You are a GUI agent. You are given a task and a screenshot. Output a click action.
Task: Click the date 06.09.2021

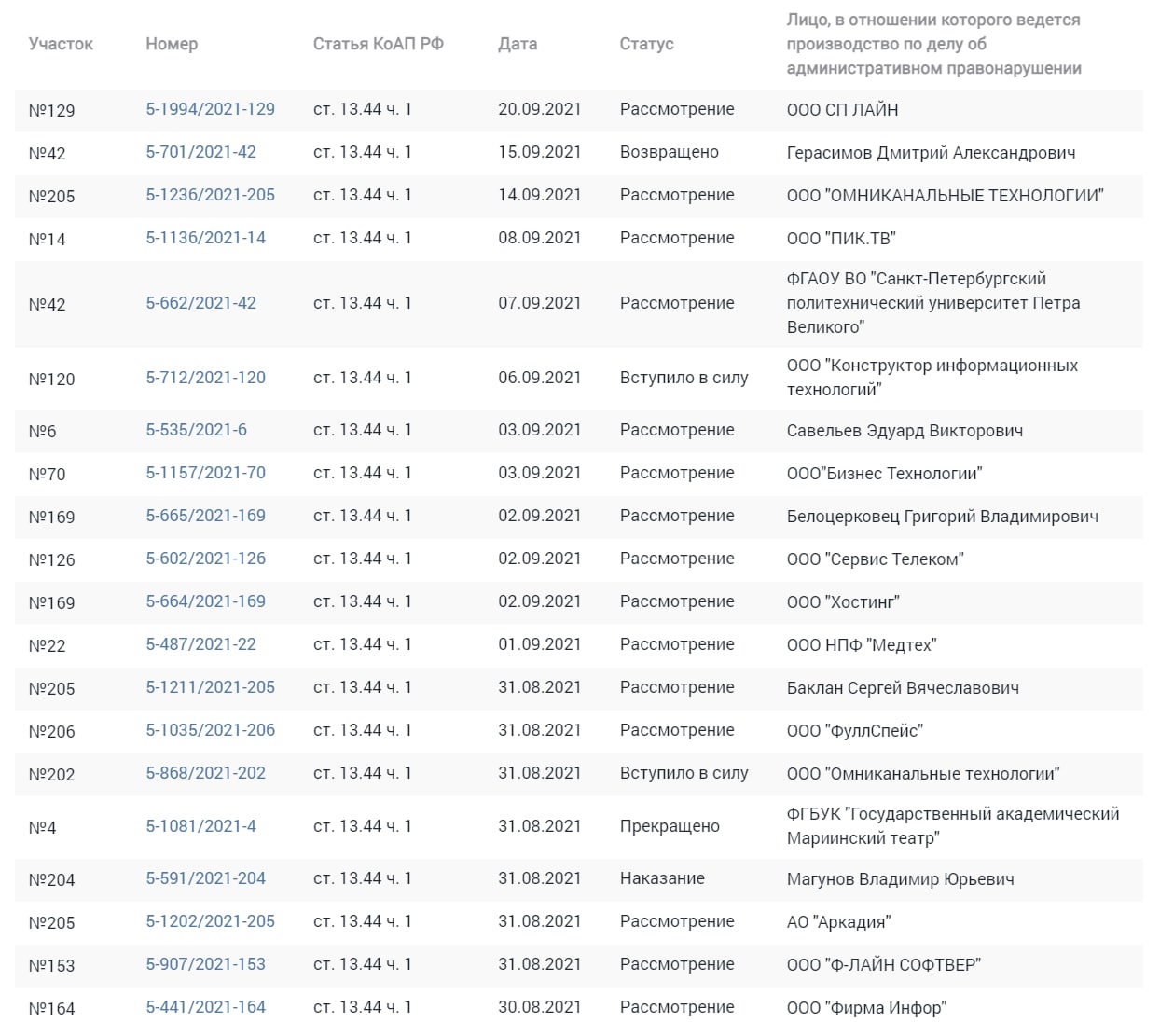point(539,378)
